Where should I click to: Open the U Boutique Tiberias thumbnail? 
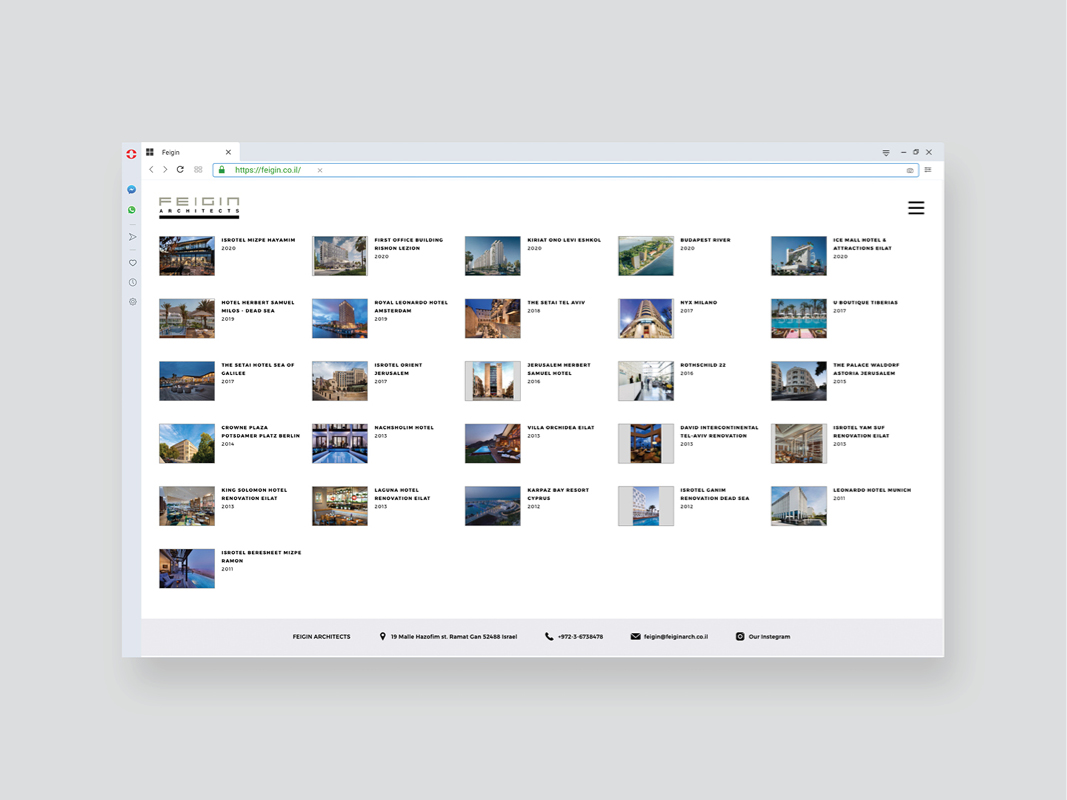point(799,318)
